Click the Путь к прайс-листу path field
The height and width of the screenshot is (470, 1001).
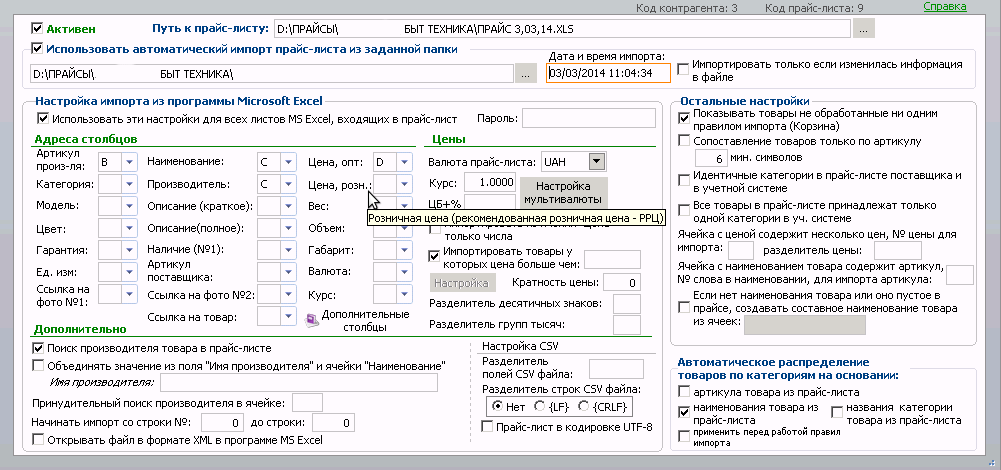[562, 29]
